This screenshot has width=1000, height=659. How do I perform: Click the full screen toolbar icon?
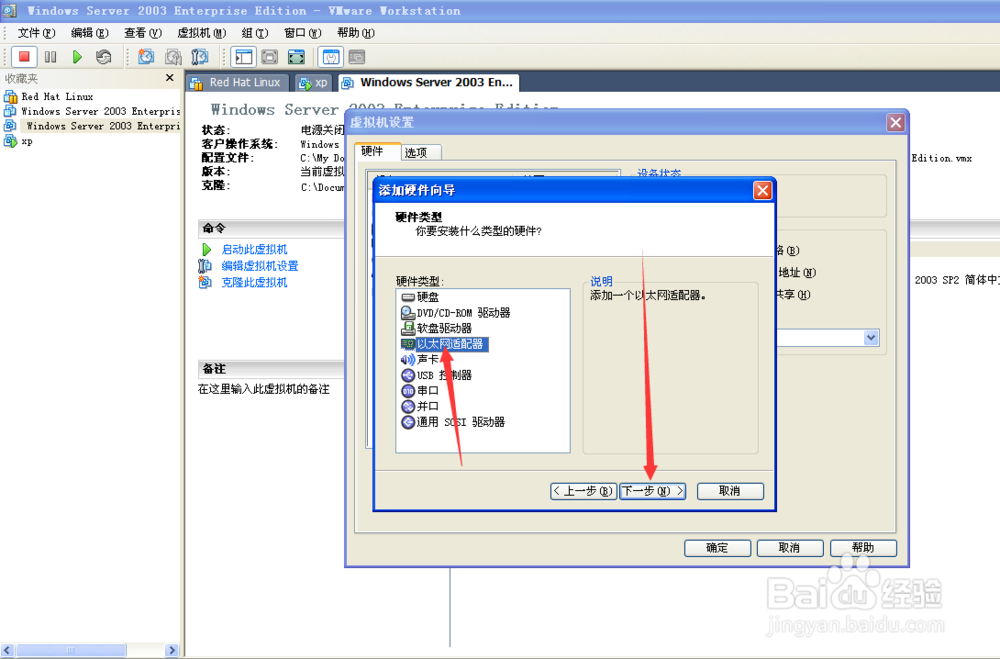pos(297,57)
